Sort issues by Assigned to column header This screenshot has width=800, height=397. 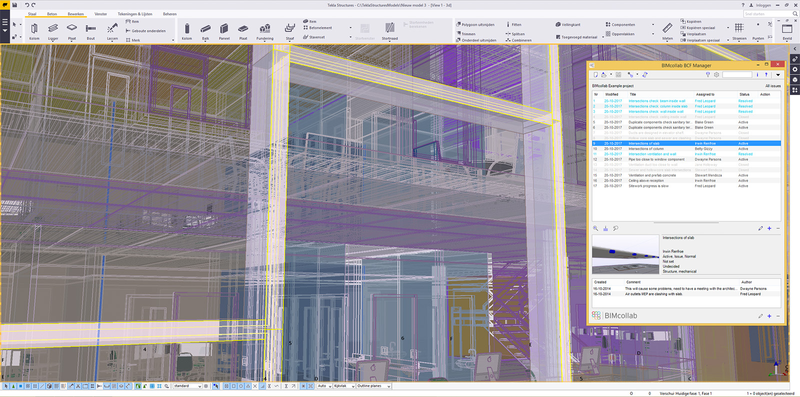pyautogui.click(x=706, y=94)
